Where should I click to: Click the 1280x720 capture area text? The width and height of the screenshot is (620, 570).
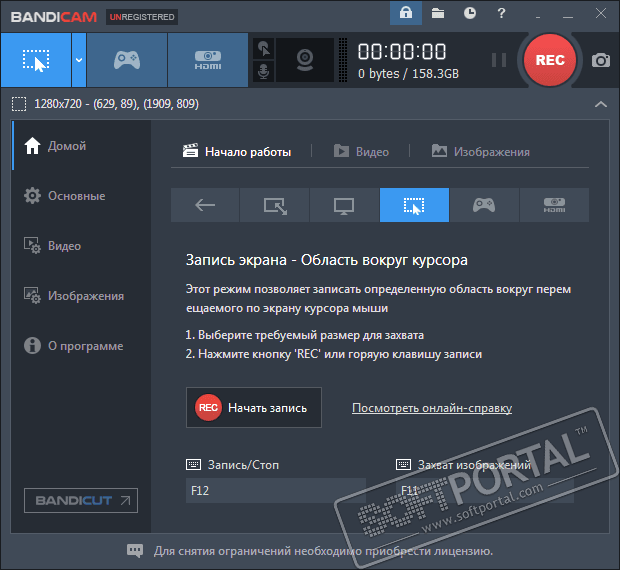click(x=116, y=104)
